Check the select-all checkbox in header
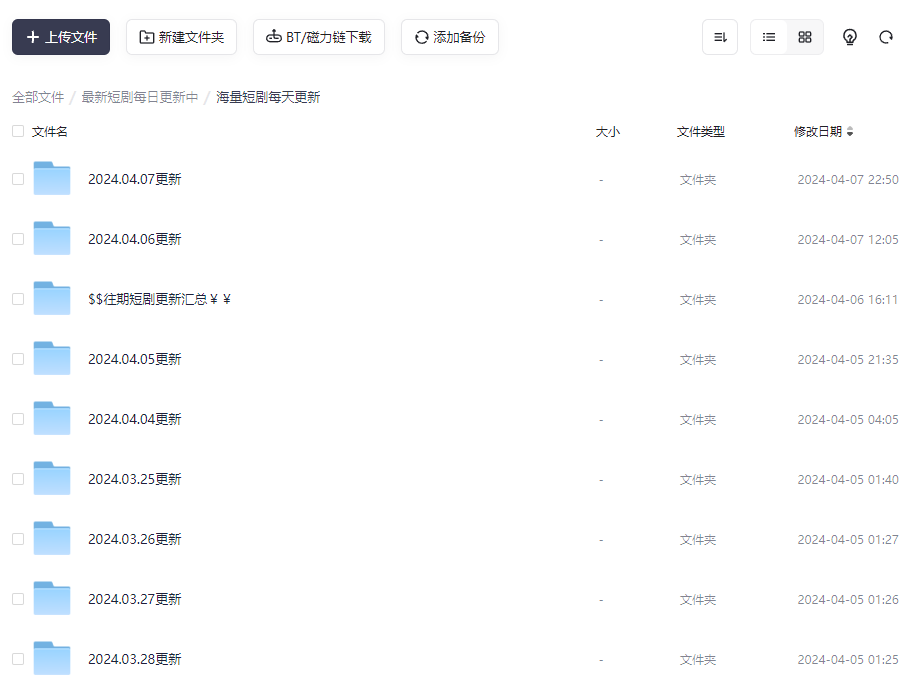Viewport: 908px width, 688px height. pyautogui.click(x=17, y=131)
